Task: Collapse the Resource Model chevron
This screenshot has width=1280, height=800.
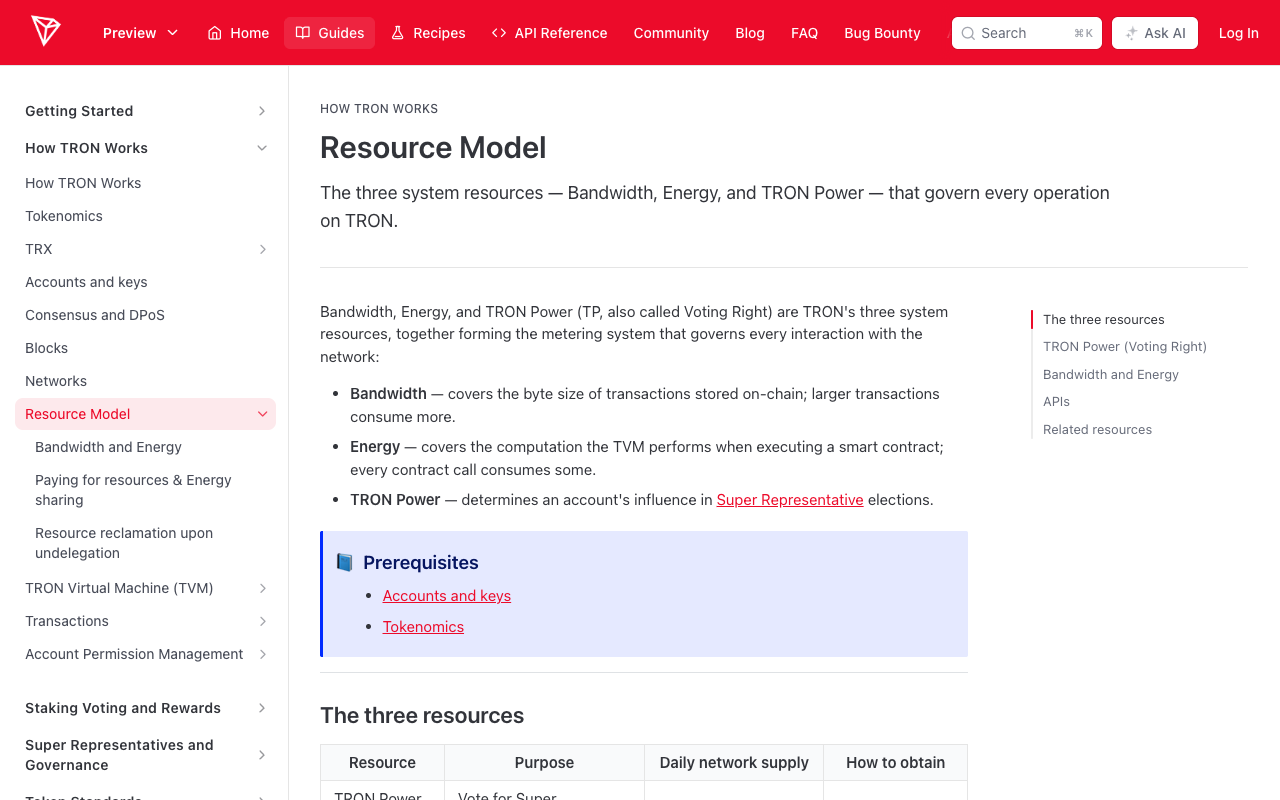Action: click(x=263, y=414)
